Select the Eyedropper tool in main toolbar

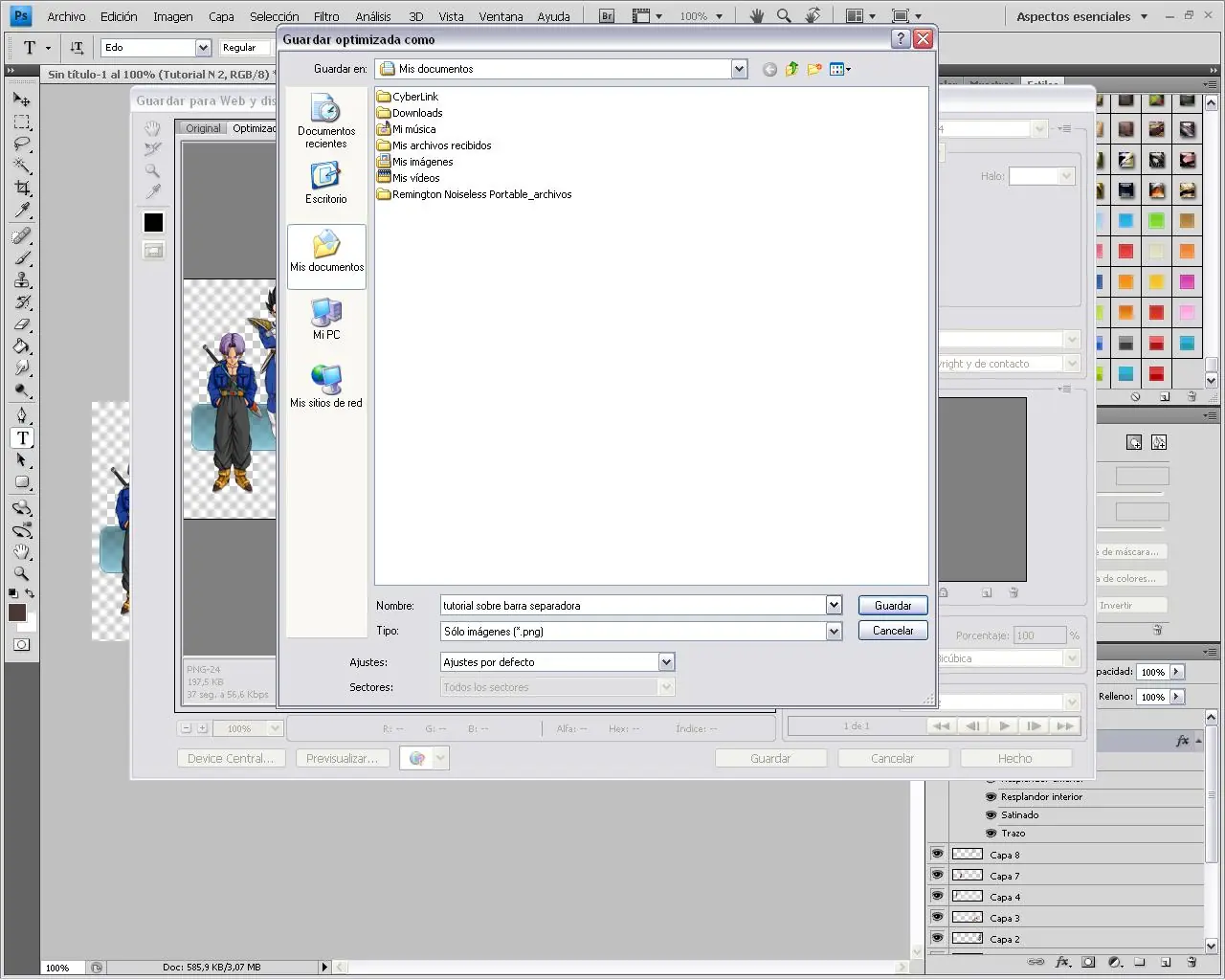(21, 211)
